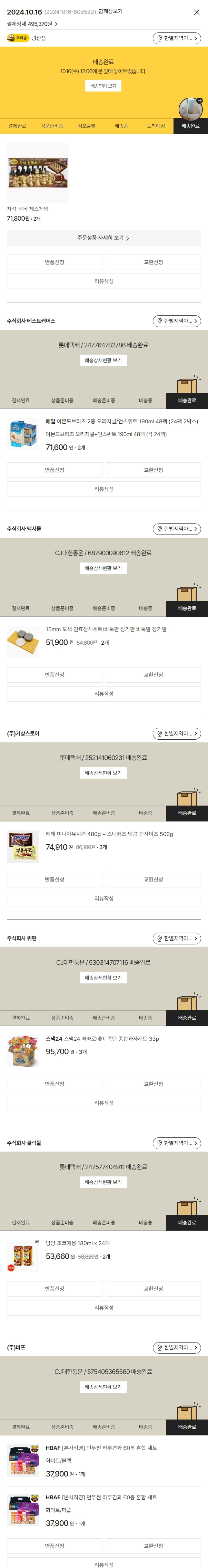Expand payment details 495,370원 chevron
208x1568 pixels.
(56, 25)
